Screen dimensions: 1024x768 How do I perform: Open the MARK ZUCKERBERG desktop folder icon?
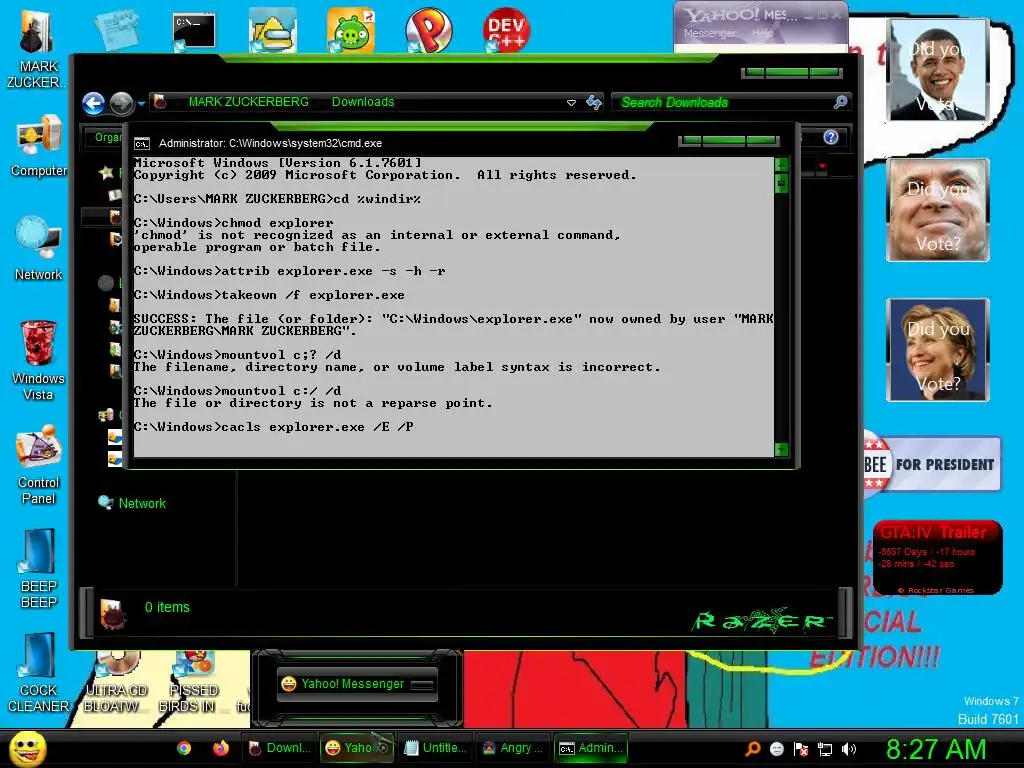click(38, 49)
